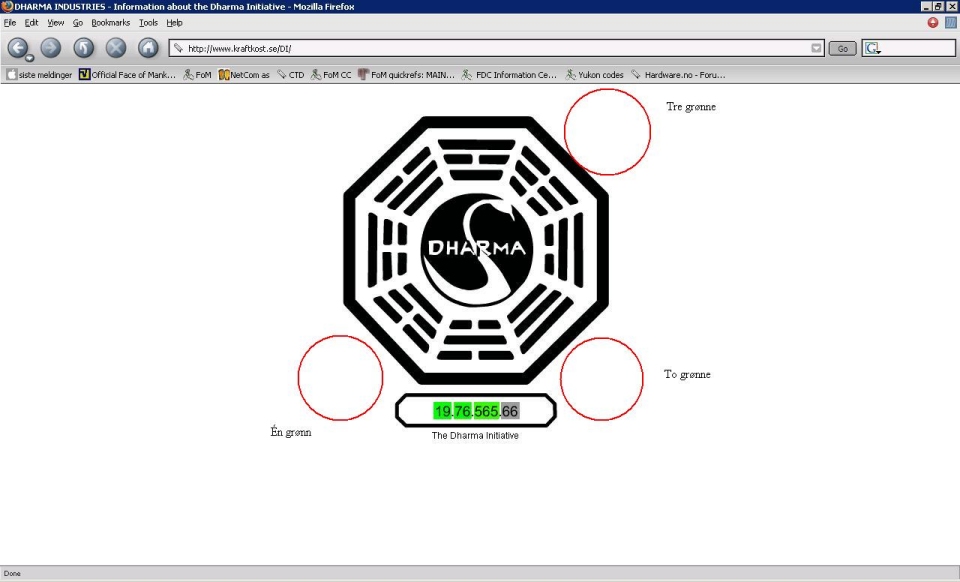Click the 'To grønne' text
This screenshot has height=582, width=960.
[x=687, y=374]
